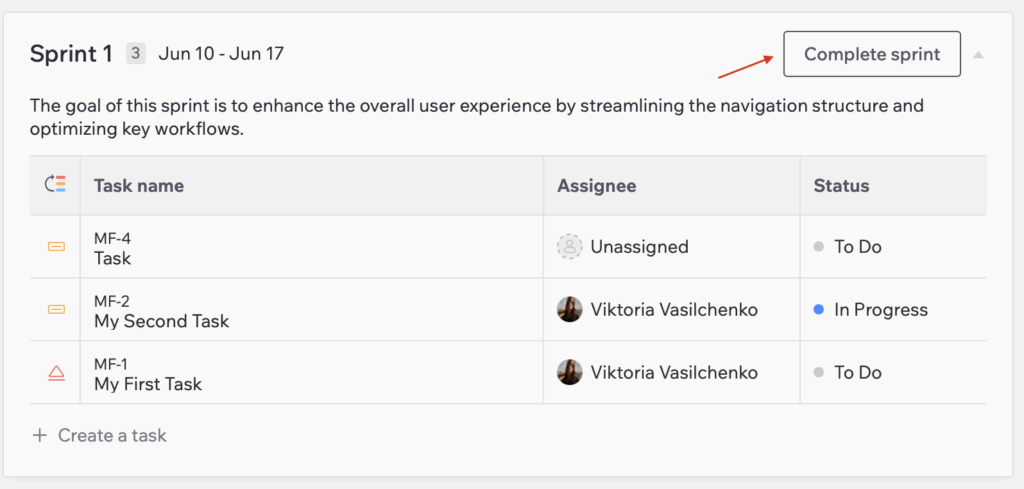Click the Complete sprint button
Screen dimensions: 1024x489
click(871, 54)
